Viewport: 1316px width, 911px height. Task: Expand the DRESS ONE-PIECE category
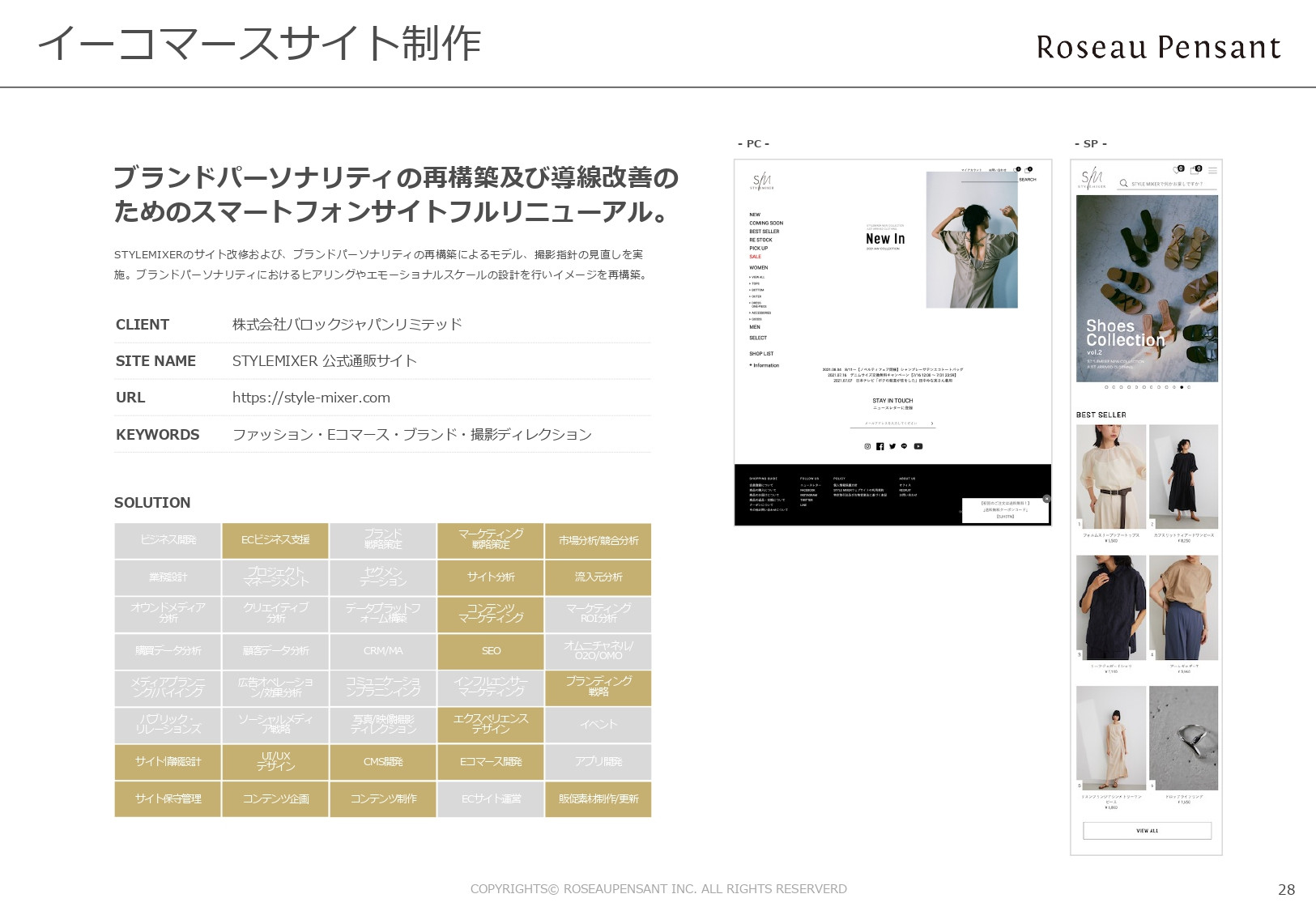pos(756,303)
